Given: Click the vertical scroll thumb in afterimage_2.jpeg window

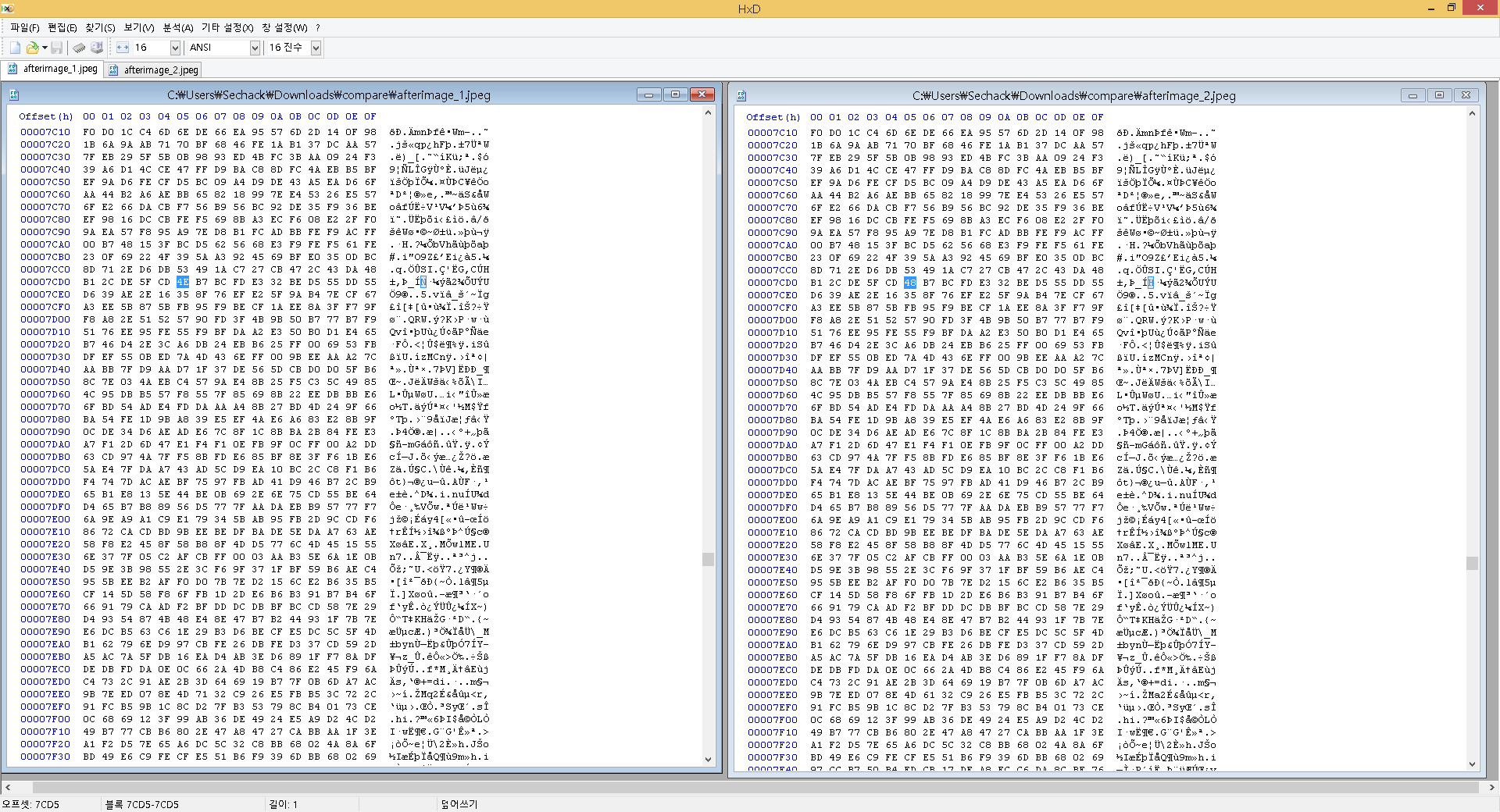Looking at the screenshot, I should point(1472,563).
